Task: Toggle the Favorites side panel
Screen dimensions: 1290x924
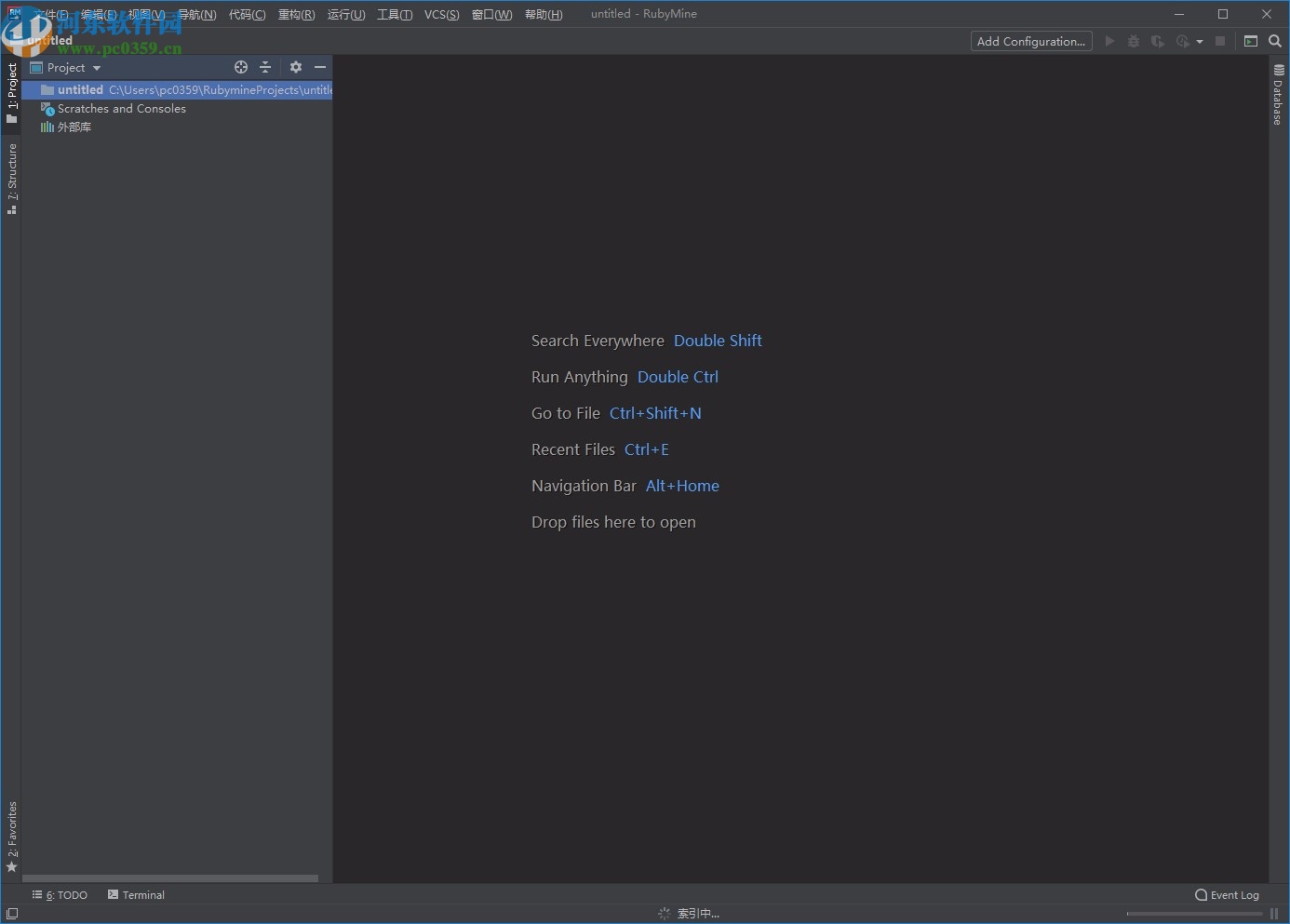Action: click(12, 836)
